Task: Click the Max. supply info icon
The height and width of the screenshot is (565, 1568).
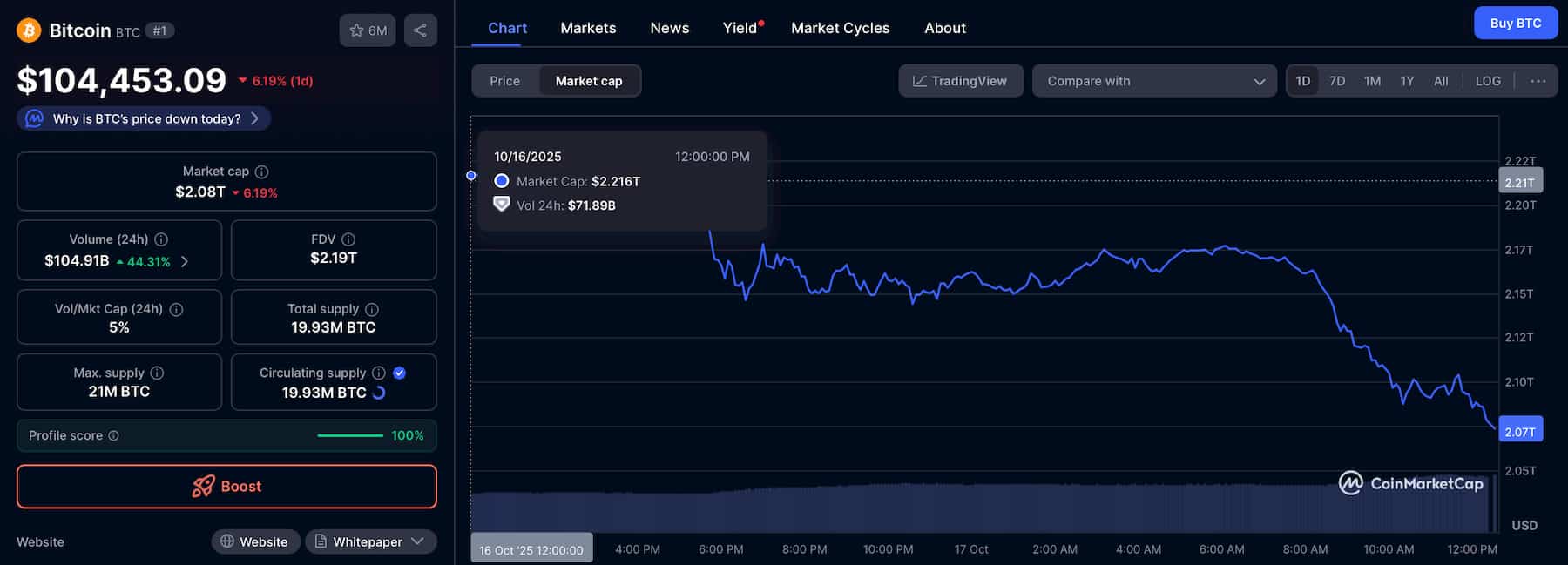Action: click(158, 373)
